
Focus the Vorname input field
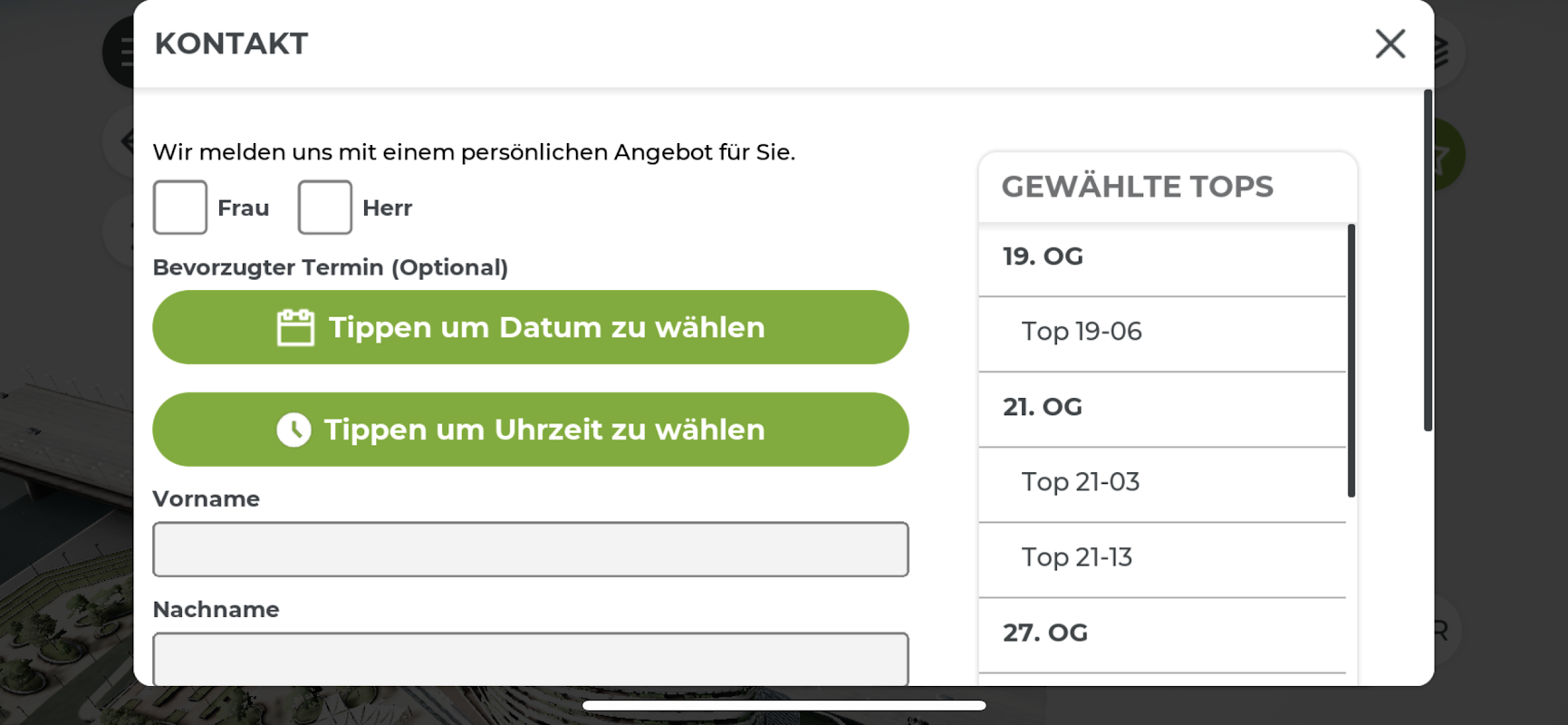[x=530, y=549]
